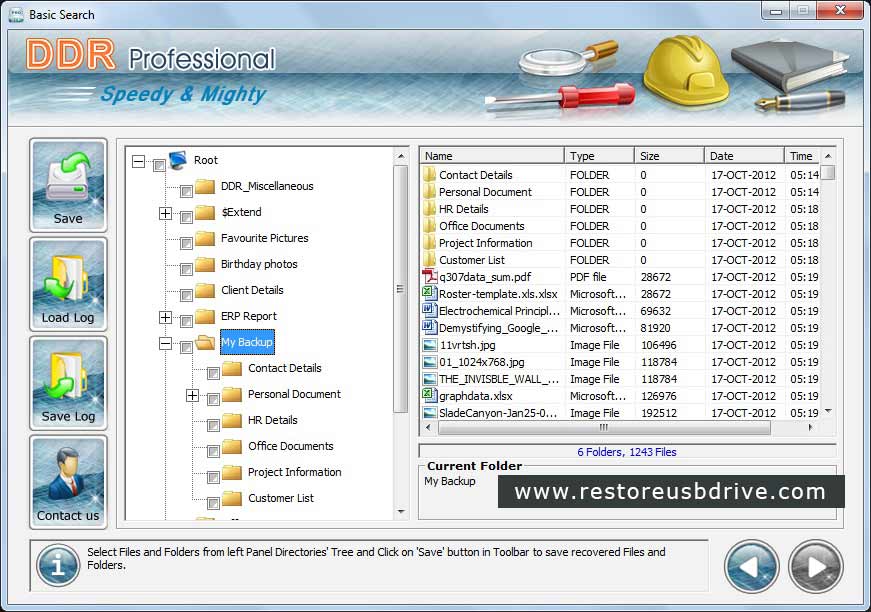Click the "6 Folders, 1243 Files" status text
This screenshot has height=612, width=871.
tap(627, 452)
